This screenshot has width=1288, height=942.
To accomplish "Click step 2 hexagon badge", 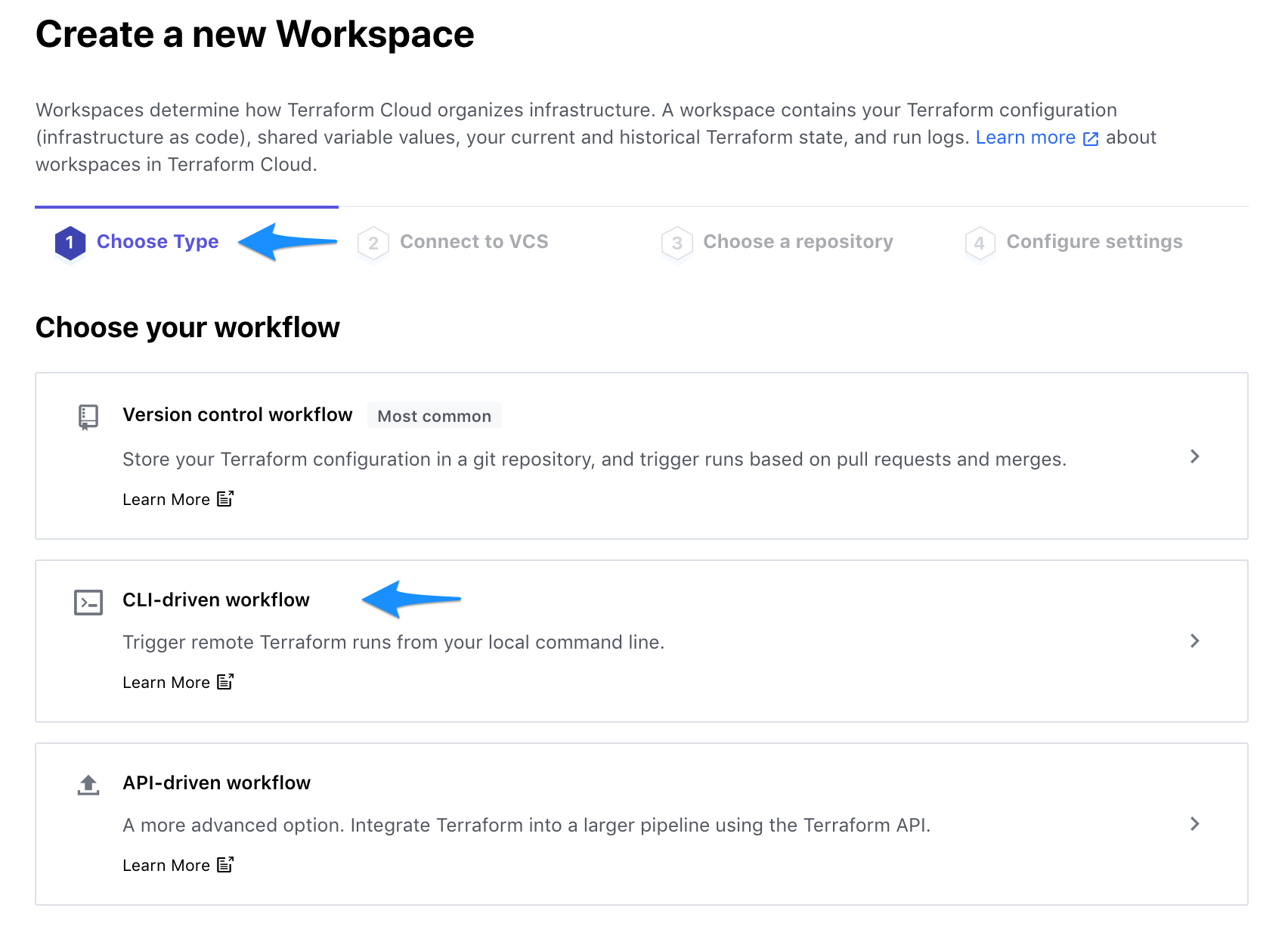I will [373, 243].
